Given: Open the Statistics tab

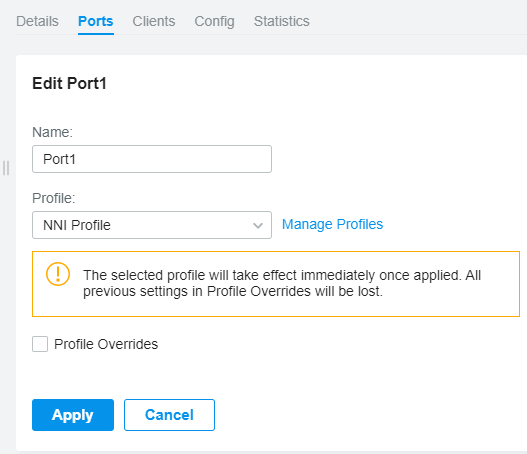Looking at the screenshot, I should (x=282, y=21).
